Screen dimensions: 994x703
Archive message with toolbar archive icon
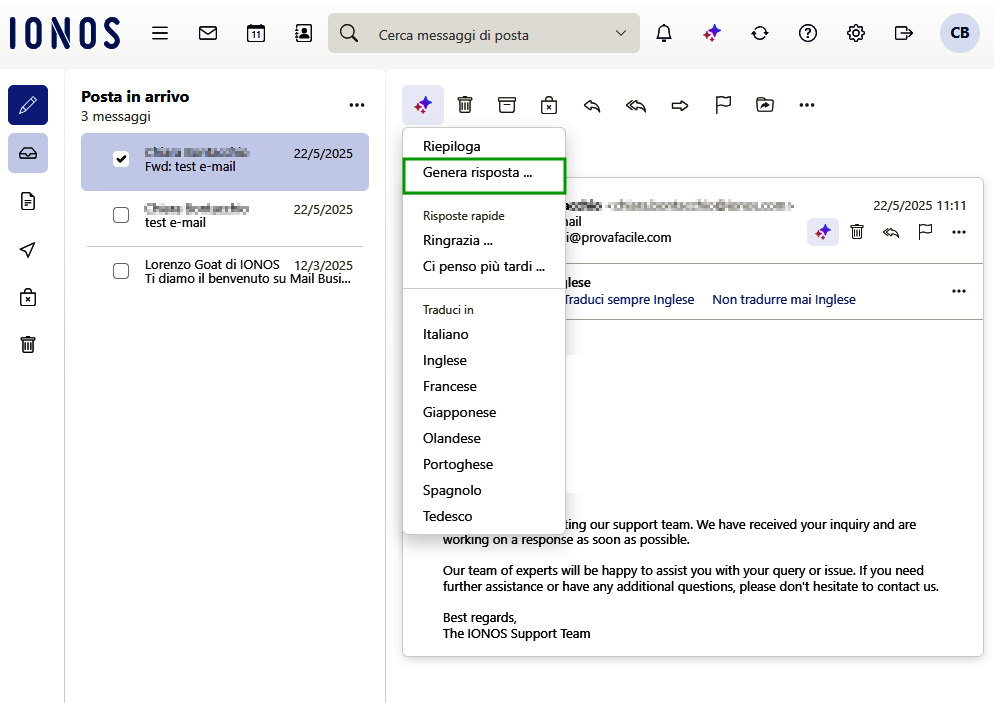[507, 105]
